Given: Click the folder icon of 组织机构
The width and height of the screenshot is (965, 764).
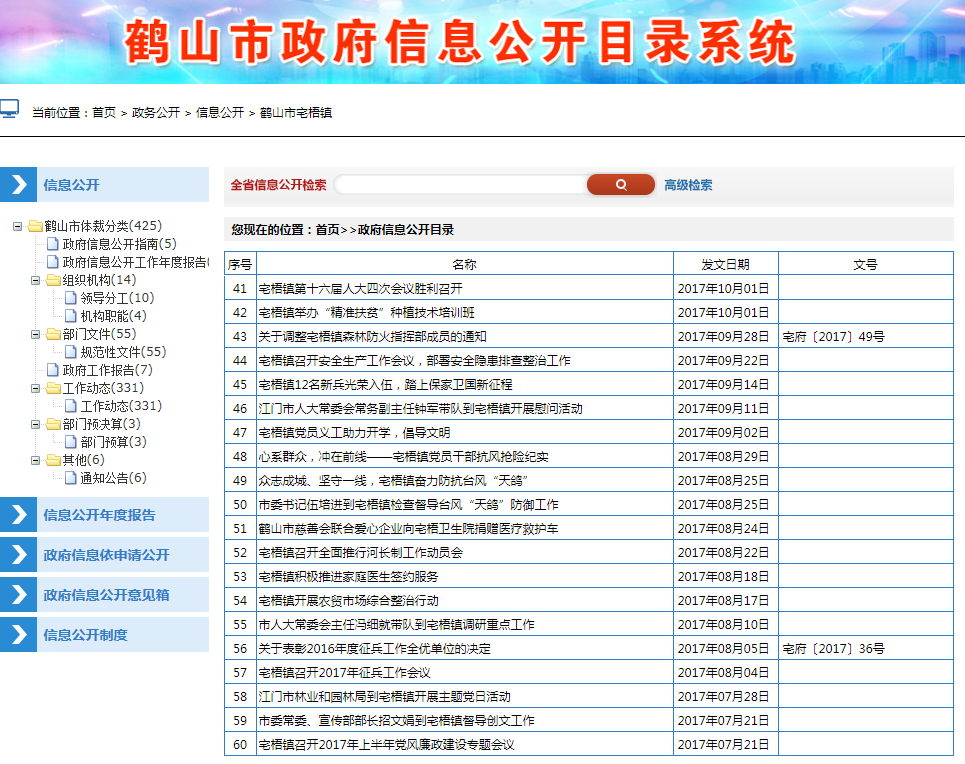Looking at the screenshot, I should tap(53, 280).
